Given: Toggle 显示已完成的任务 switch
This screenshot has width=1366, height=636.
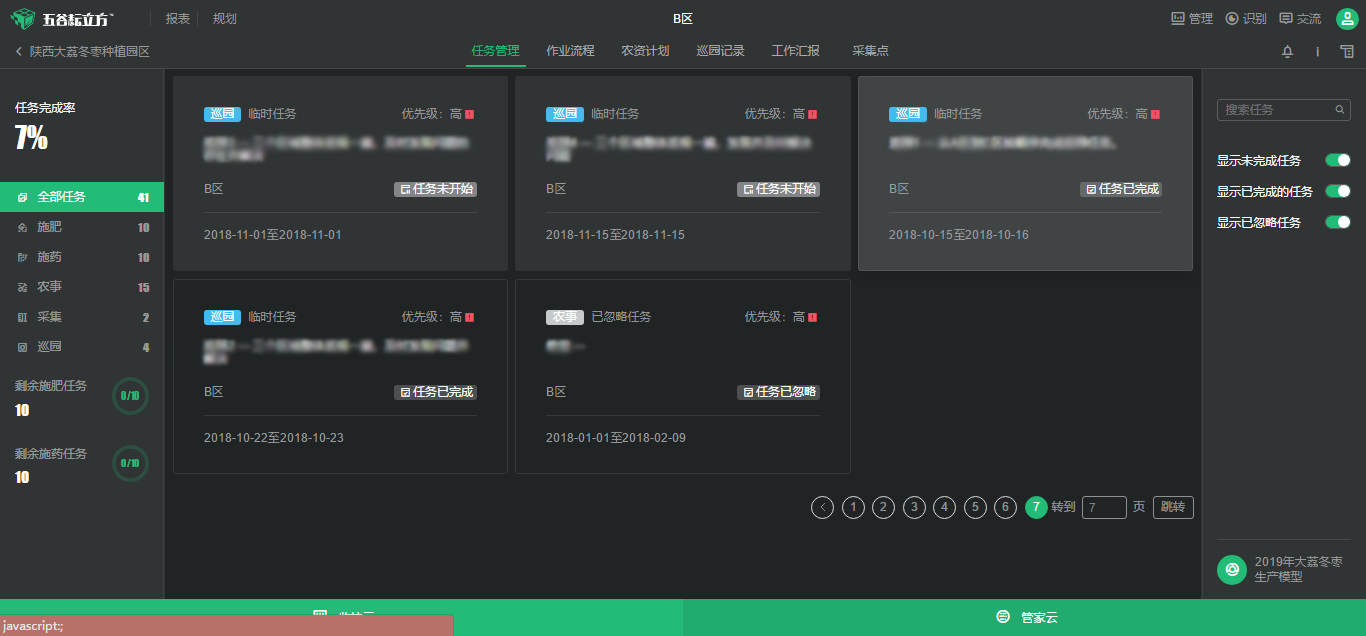Looking at the screenshot, I should pos(1337,191).
